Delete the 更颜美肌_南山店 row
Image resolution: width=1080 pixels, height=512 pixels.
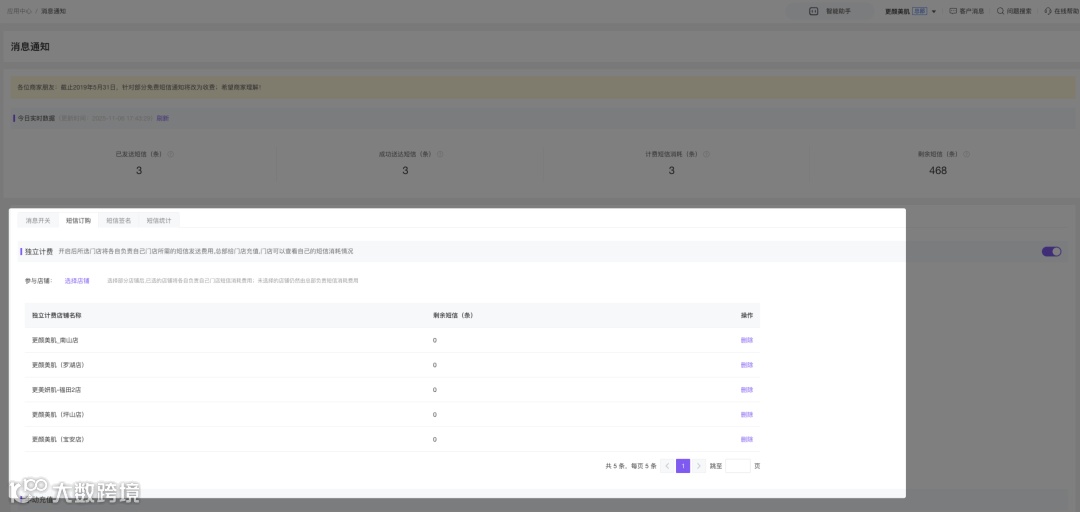point(747,340)
